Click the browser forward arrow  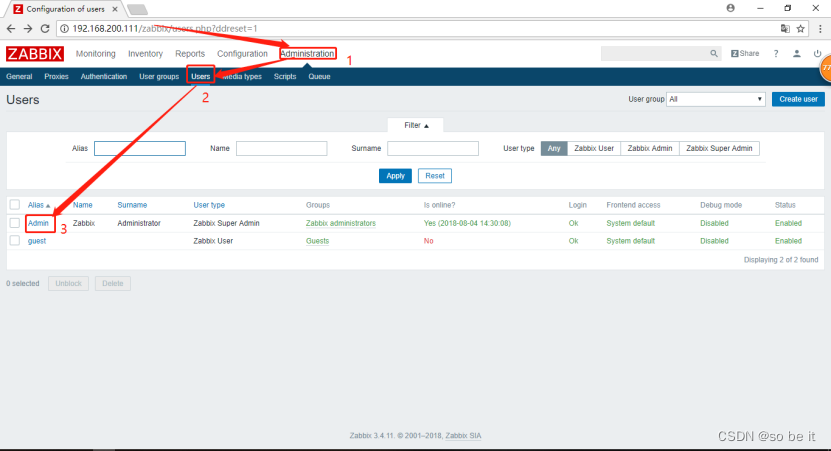28,29
